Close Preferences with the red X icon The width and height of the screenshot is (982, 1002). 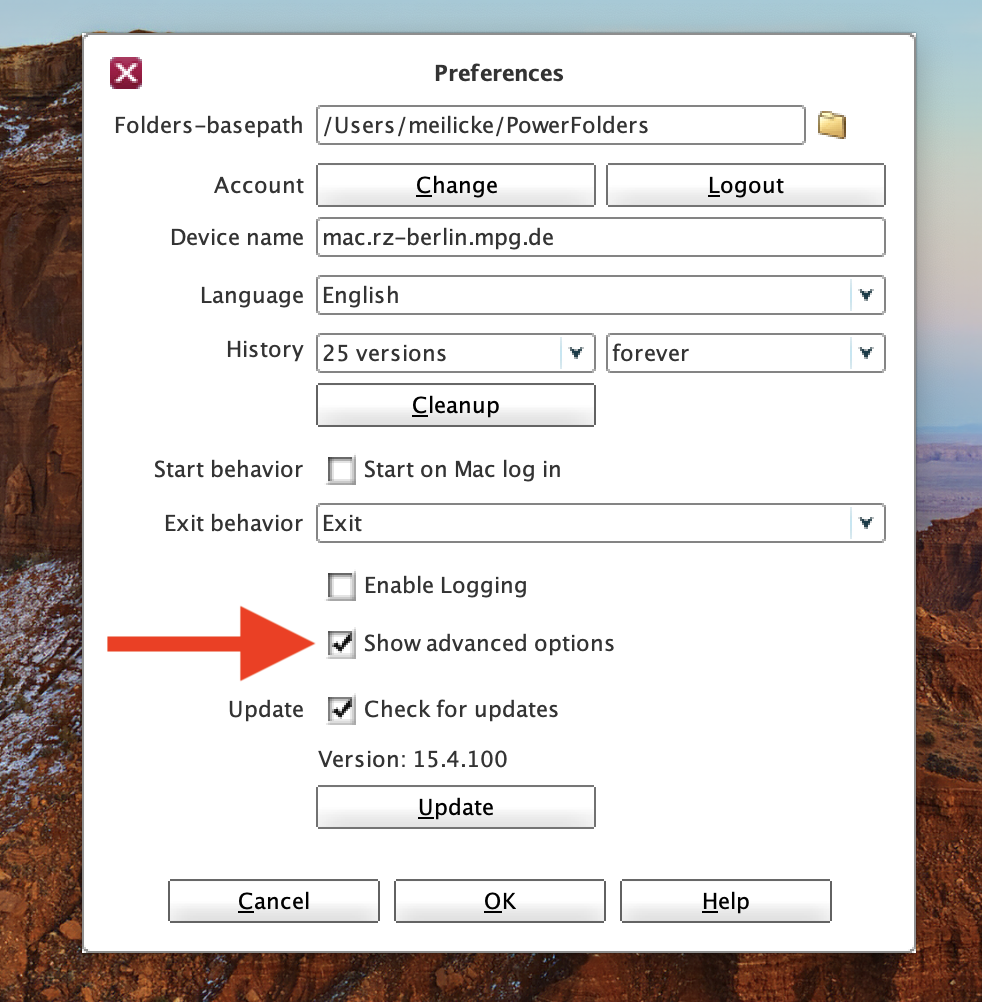126,73
